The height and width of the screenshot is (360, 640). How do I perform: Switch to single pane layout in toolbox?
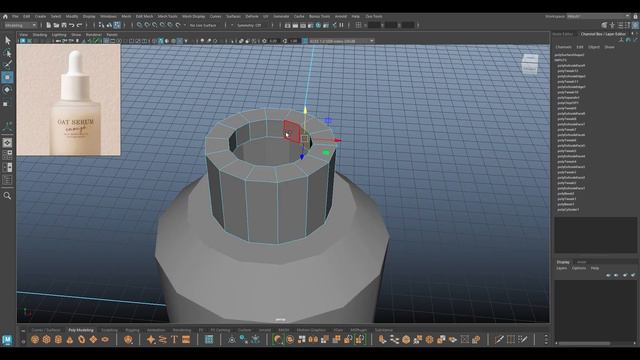click(x=7, y=142)
